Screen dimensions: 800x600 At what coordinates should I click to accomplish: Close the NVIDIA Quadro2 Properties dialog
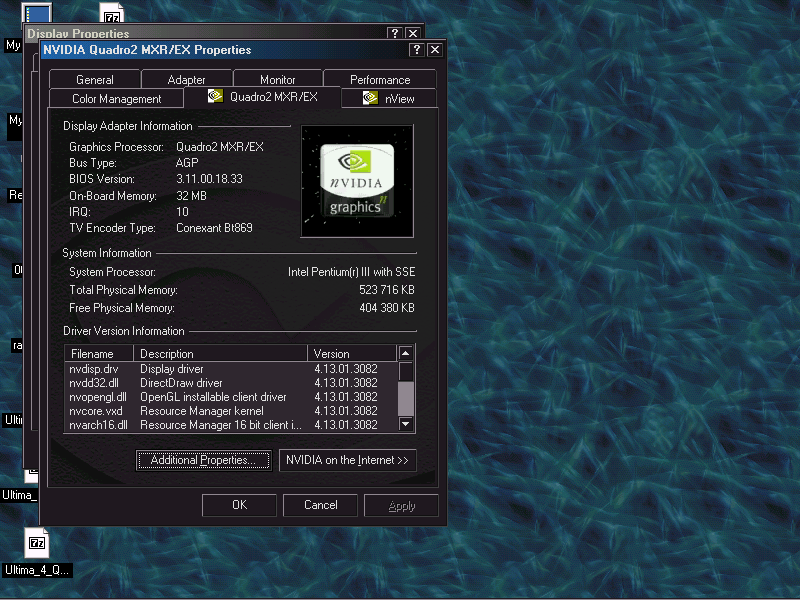(435, 49)
